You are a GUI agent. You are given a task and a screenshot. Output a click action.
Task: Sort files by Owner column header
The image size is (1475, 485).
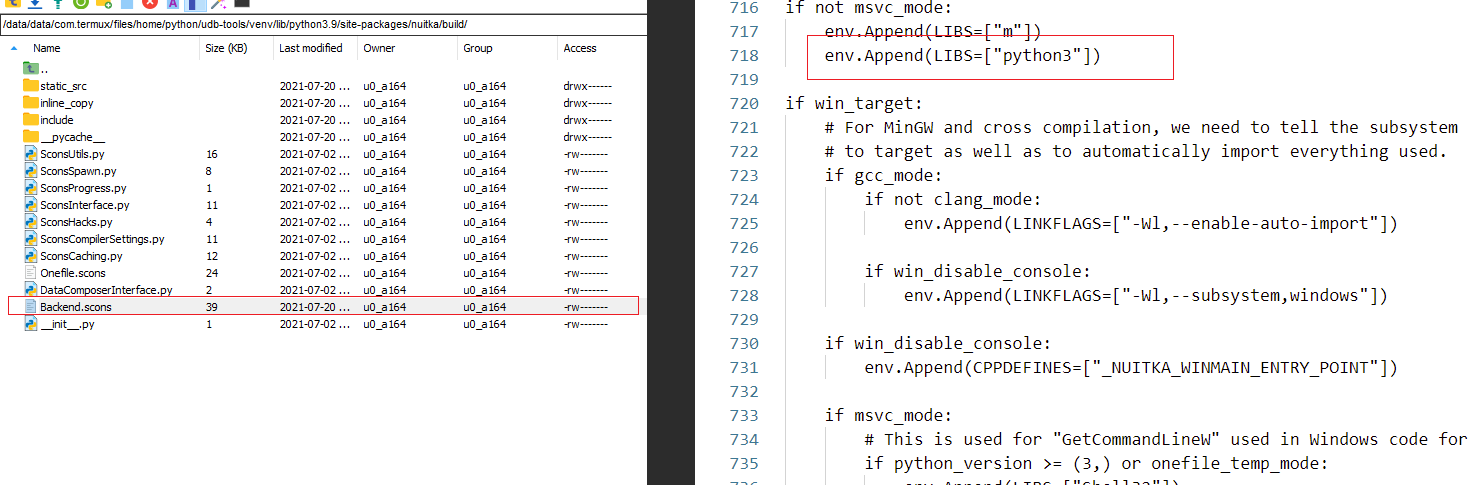tap(379, 48)
